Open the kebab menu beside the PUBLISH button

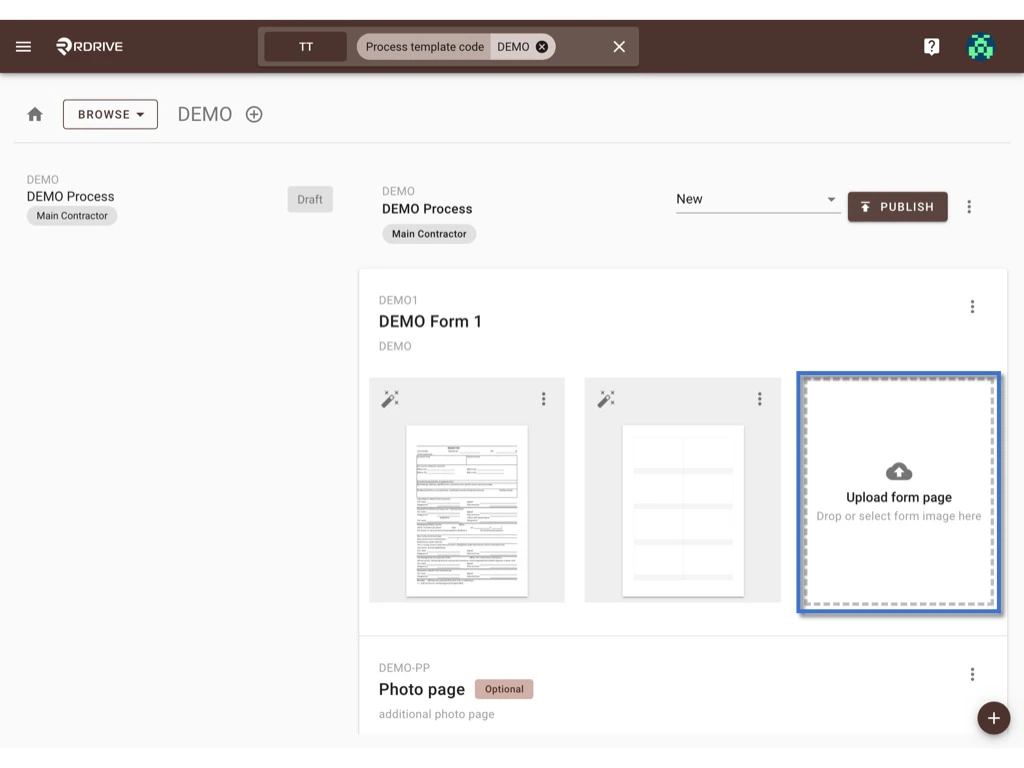(x=969, y=206)
